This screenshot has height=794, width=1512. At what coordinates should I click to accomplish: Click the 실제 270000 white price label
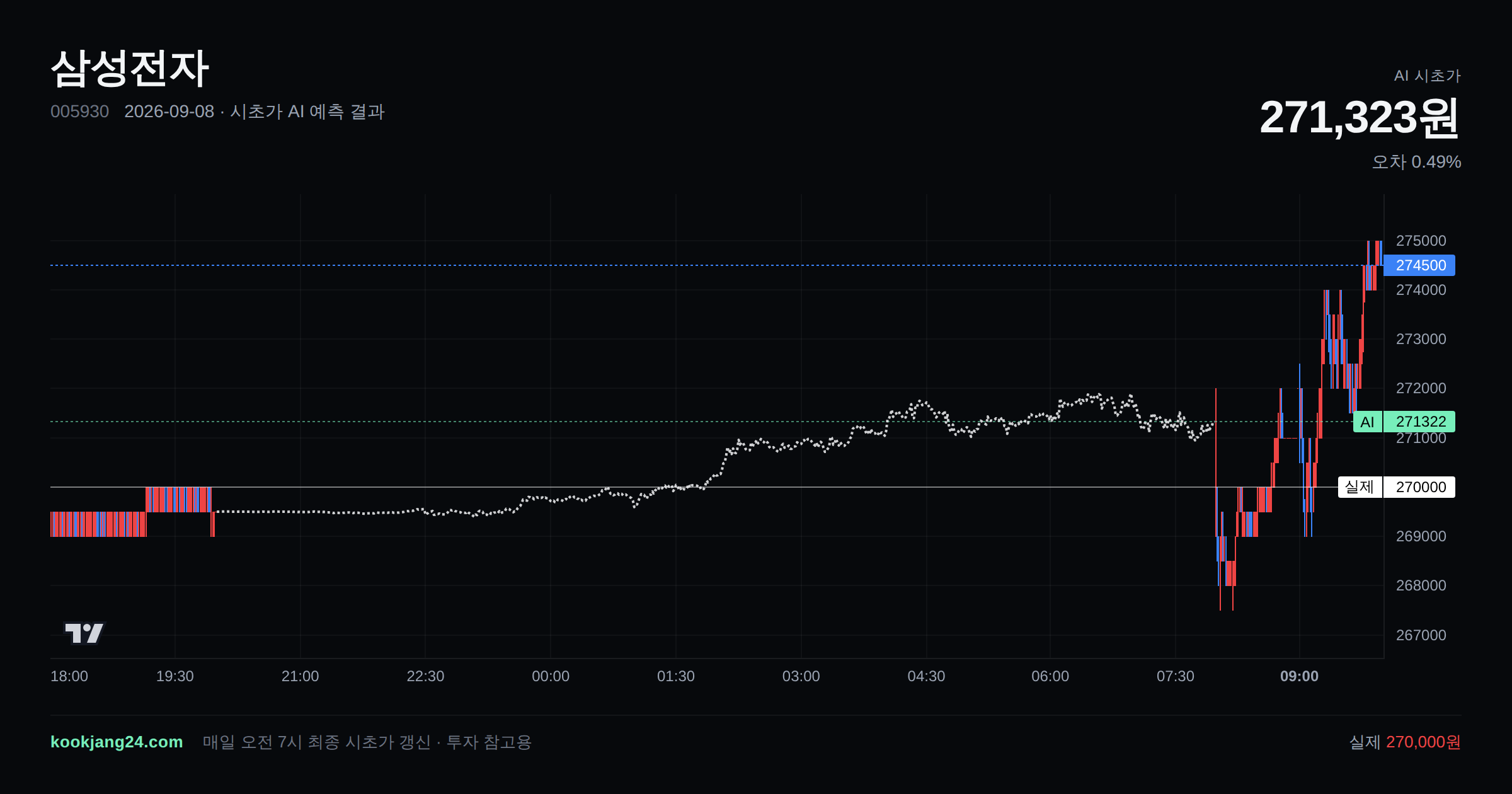(x=1397, y=487)
